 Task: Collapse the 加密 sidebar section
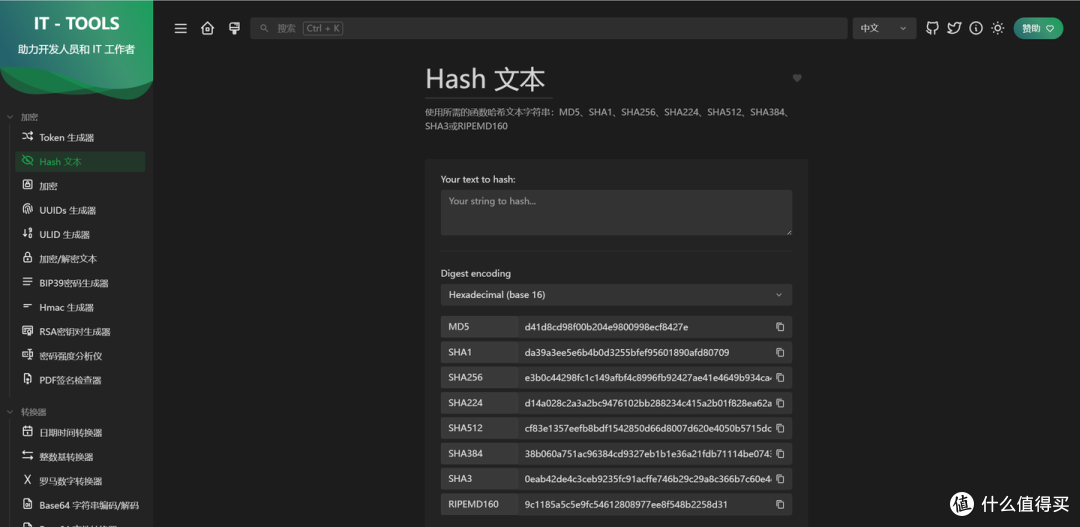tap(22, 117)
